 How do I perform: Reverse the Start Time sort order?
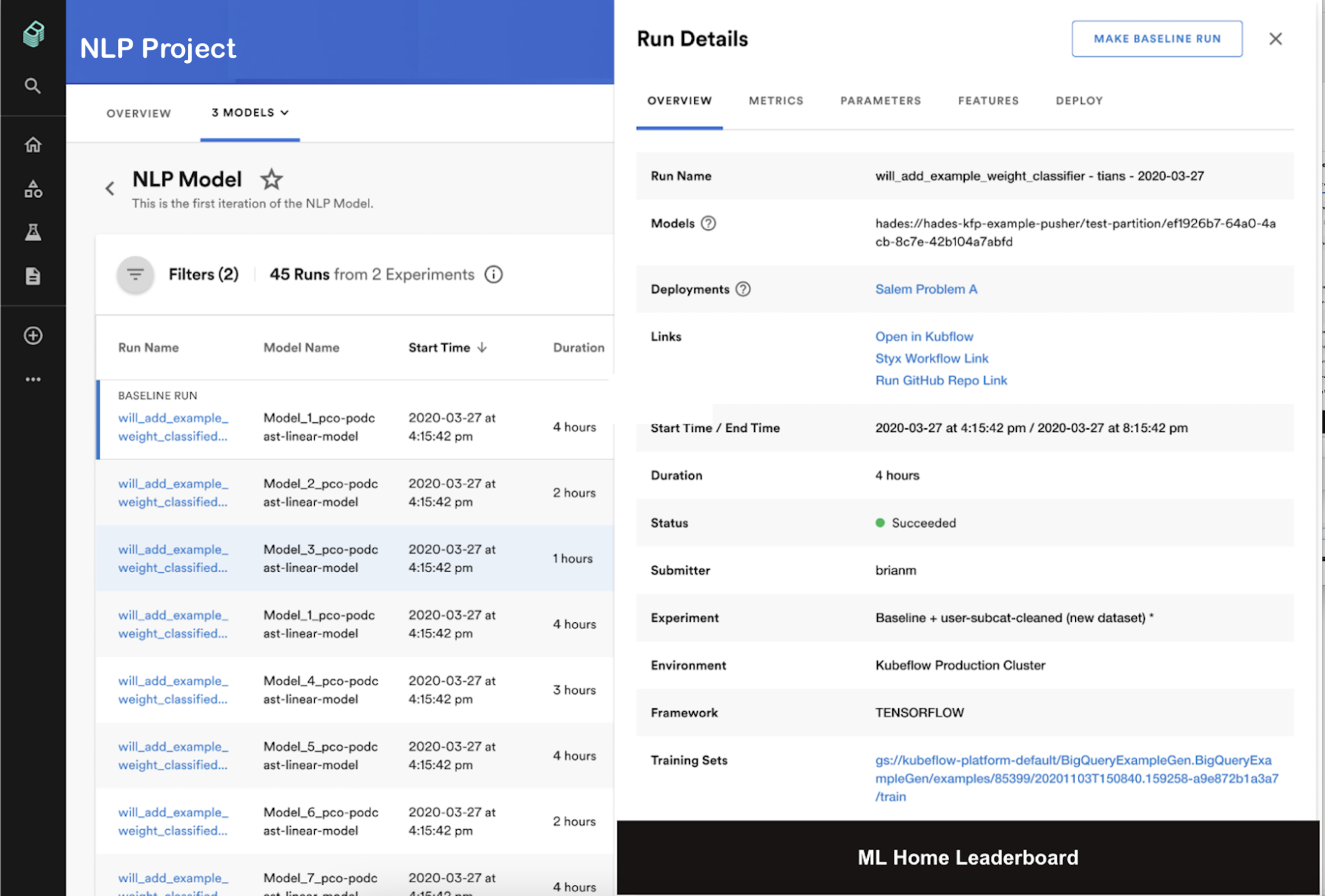(482, 347)
